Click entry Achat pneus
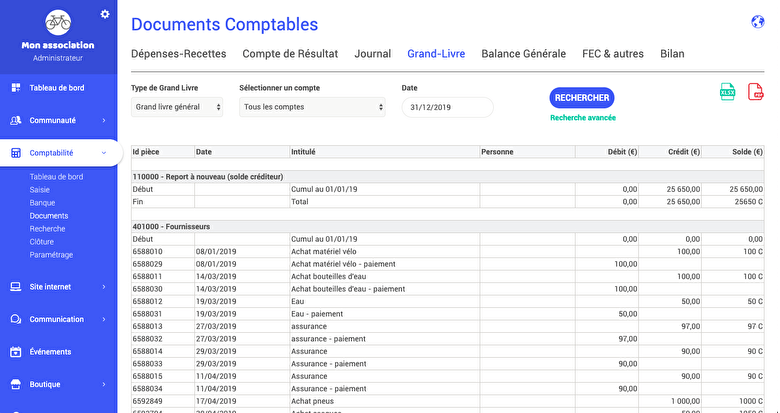 (312, 401)
